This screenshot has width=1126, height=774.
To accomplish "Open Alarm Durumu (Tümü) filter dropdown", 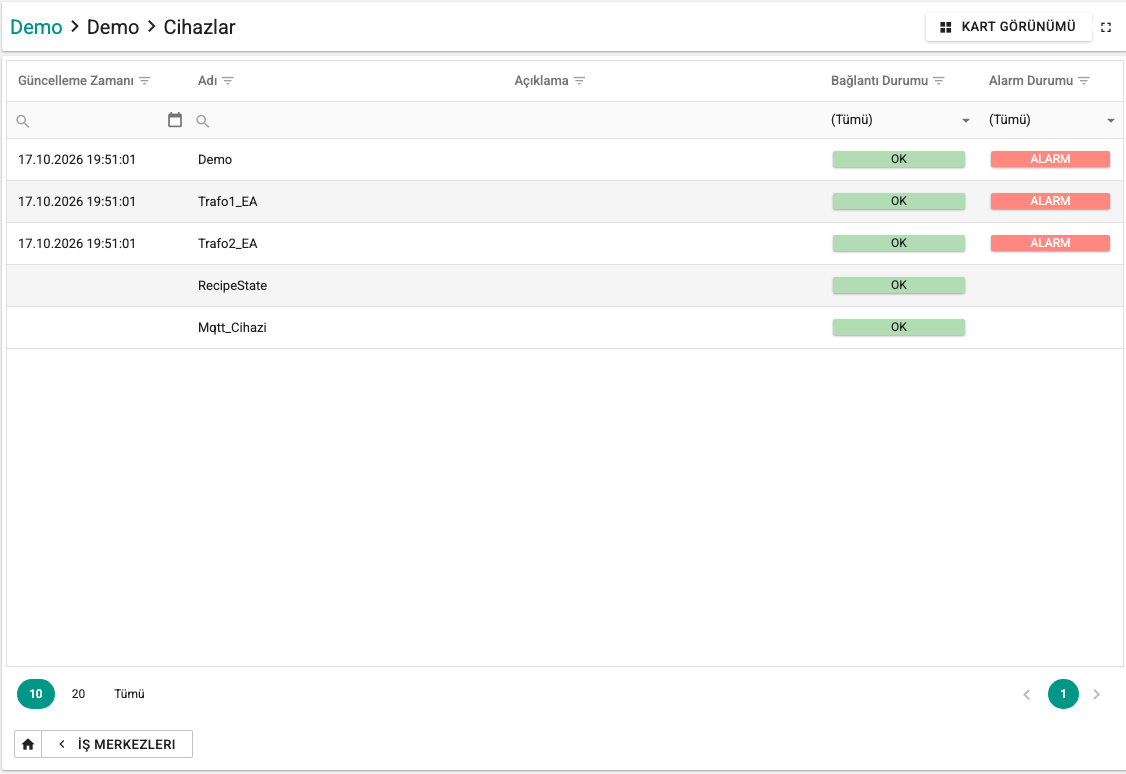I will tap(1052, 120).
